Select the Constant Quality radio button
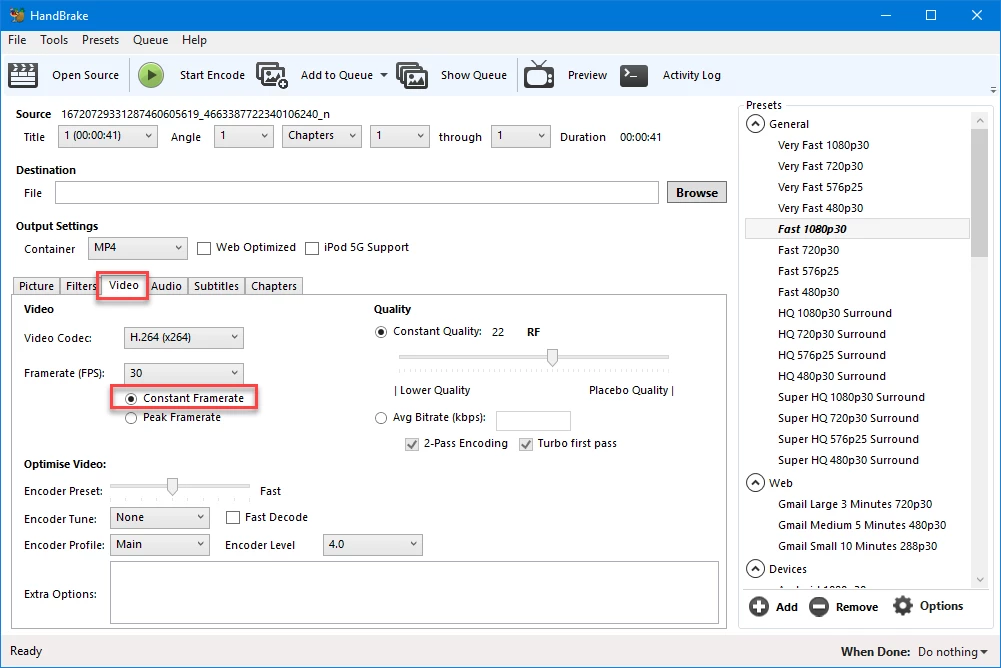 (381, 332)
